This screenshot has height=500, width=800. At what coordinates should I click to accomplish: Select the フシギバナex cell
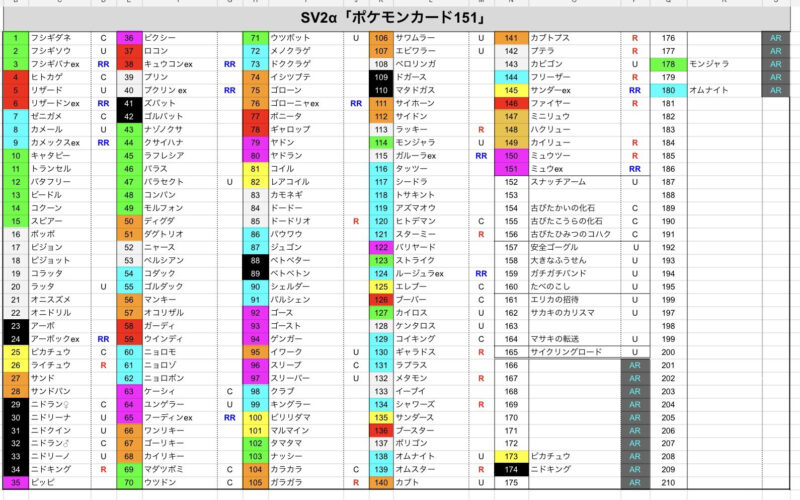60,64
